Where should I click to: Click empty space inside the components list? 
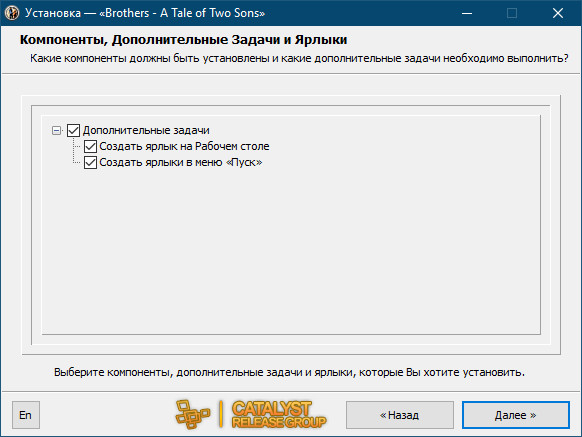click(291, 252)
